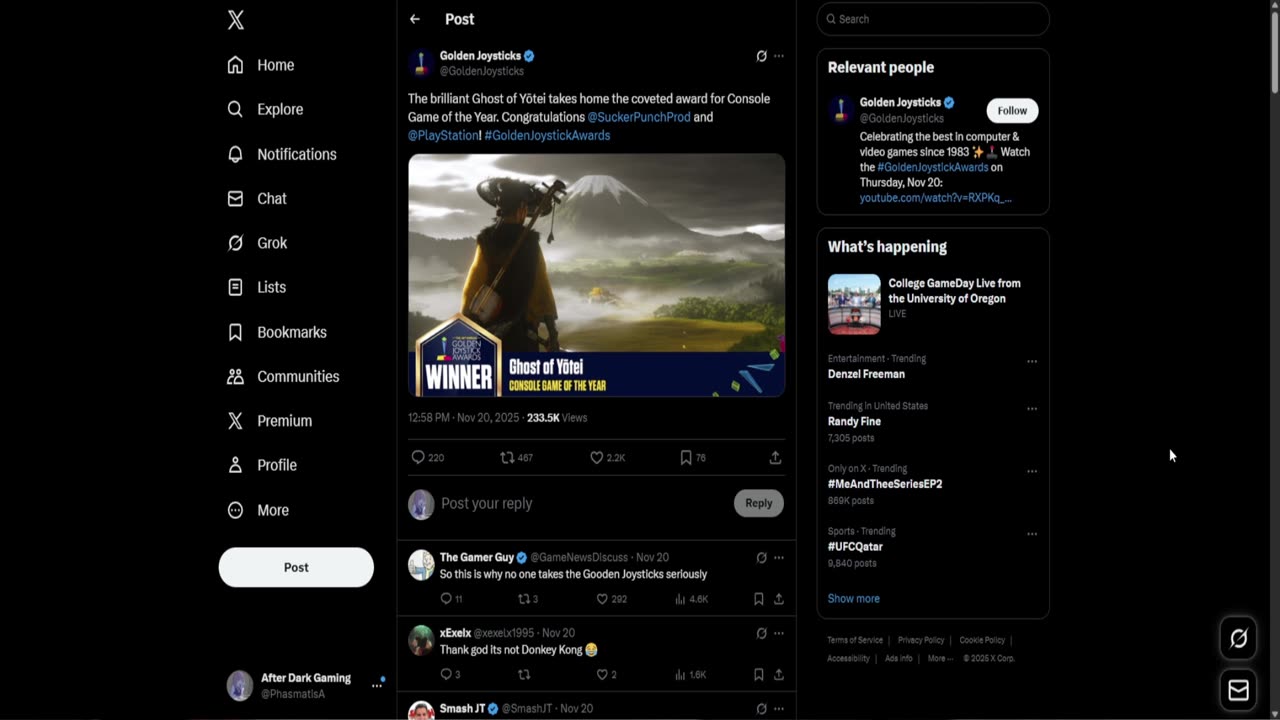Image resolution: width=1280 pixels, height=720 pixels.
Task: Repost the main post with 467 reposts
Action: [517, 457]
